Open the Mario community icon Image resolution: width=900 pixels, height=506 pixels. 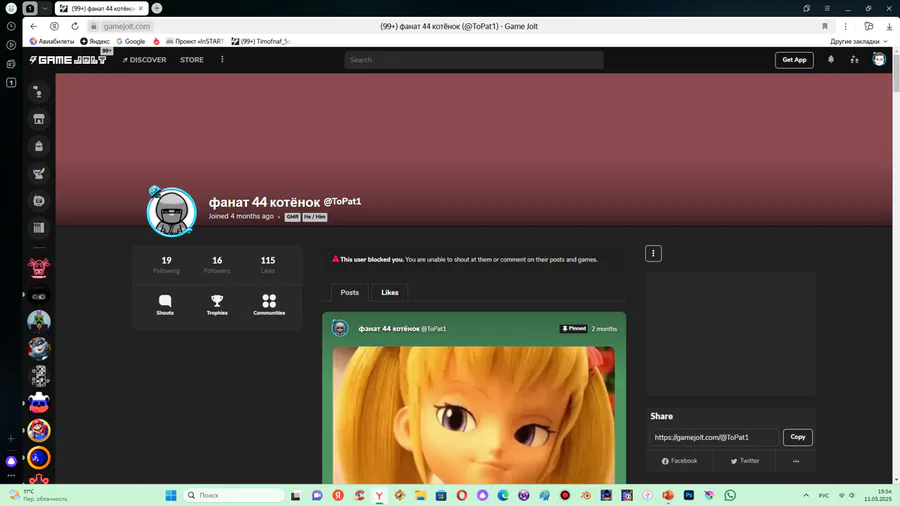(38, 431)
